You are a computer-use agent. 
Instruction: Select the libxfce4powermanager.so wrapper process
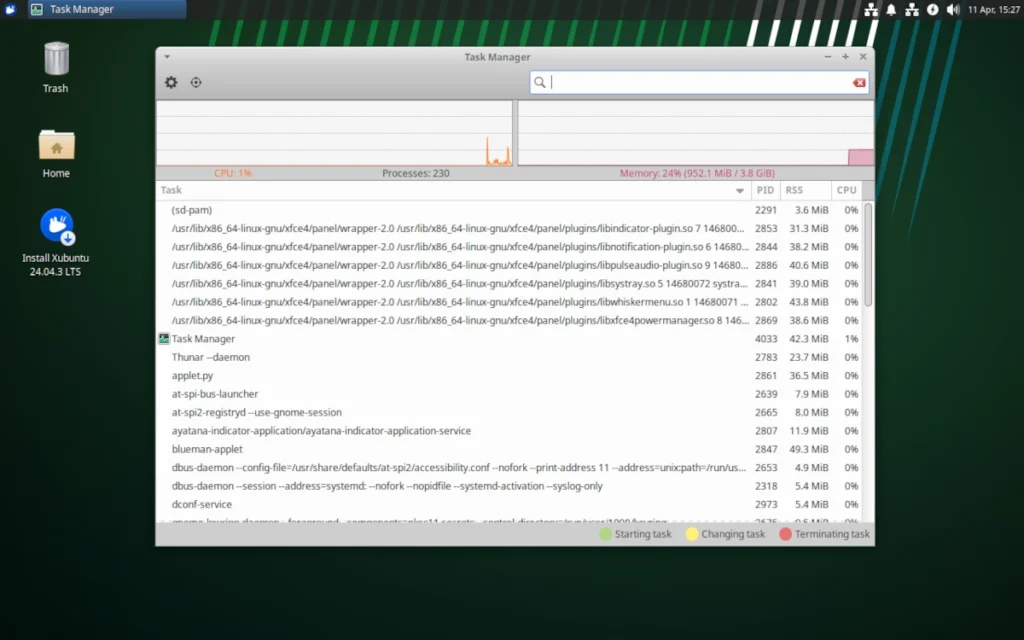tap(509, 321)
